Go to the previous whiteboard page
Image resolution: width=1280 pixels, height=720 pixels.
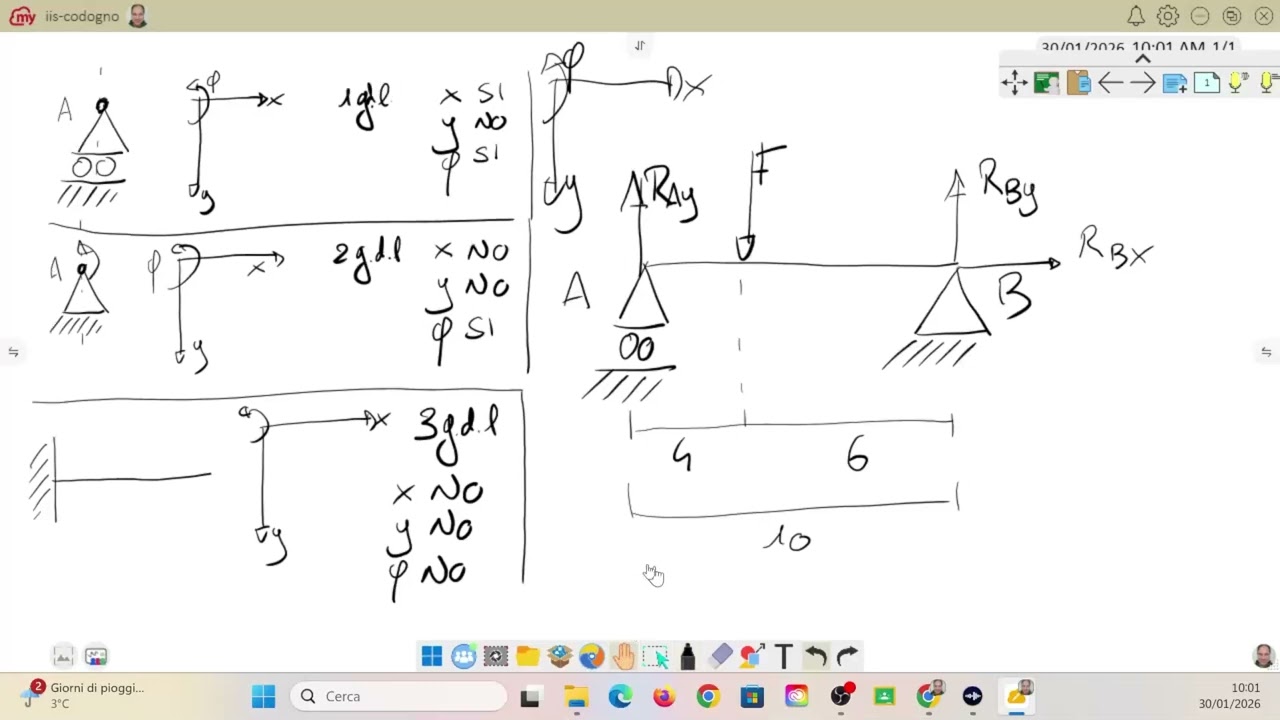coord(1110,83)
